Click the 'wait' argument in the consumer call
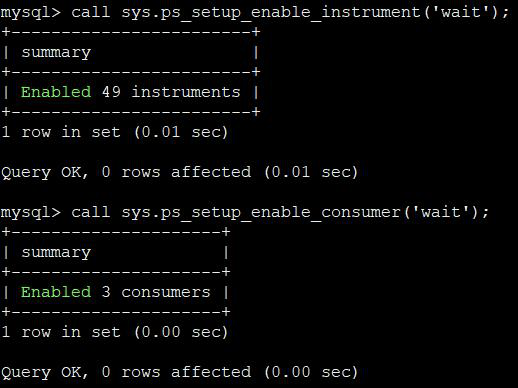This screenshot has width=518, height=388. coord(441,212)
